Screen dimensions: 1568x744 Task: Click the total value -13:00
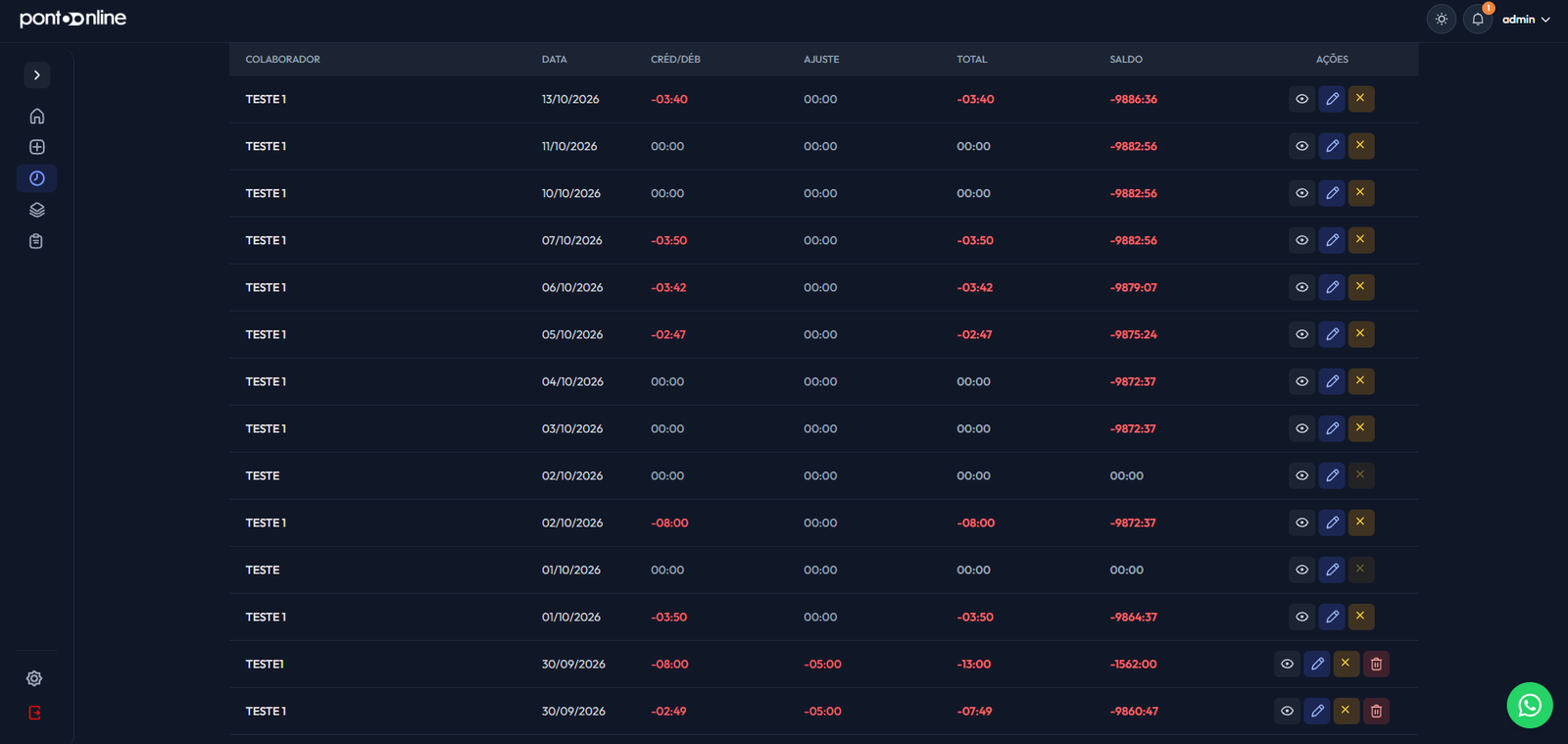pyautogui.click(x=974, y=664)
